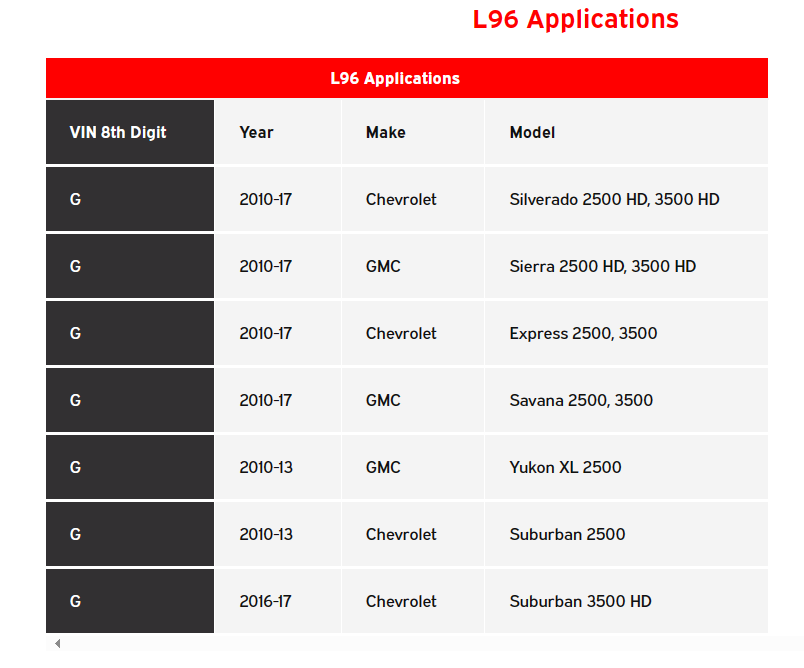Click '2010-17' year in Silverado row
This screenshot has width=804, height=668.
278,199
